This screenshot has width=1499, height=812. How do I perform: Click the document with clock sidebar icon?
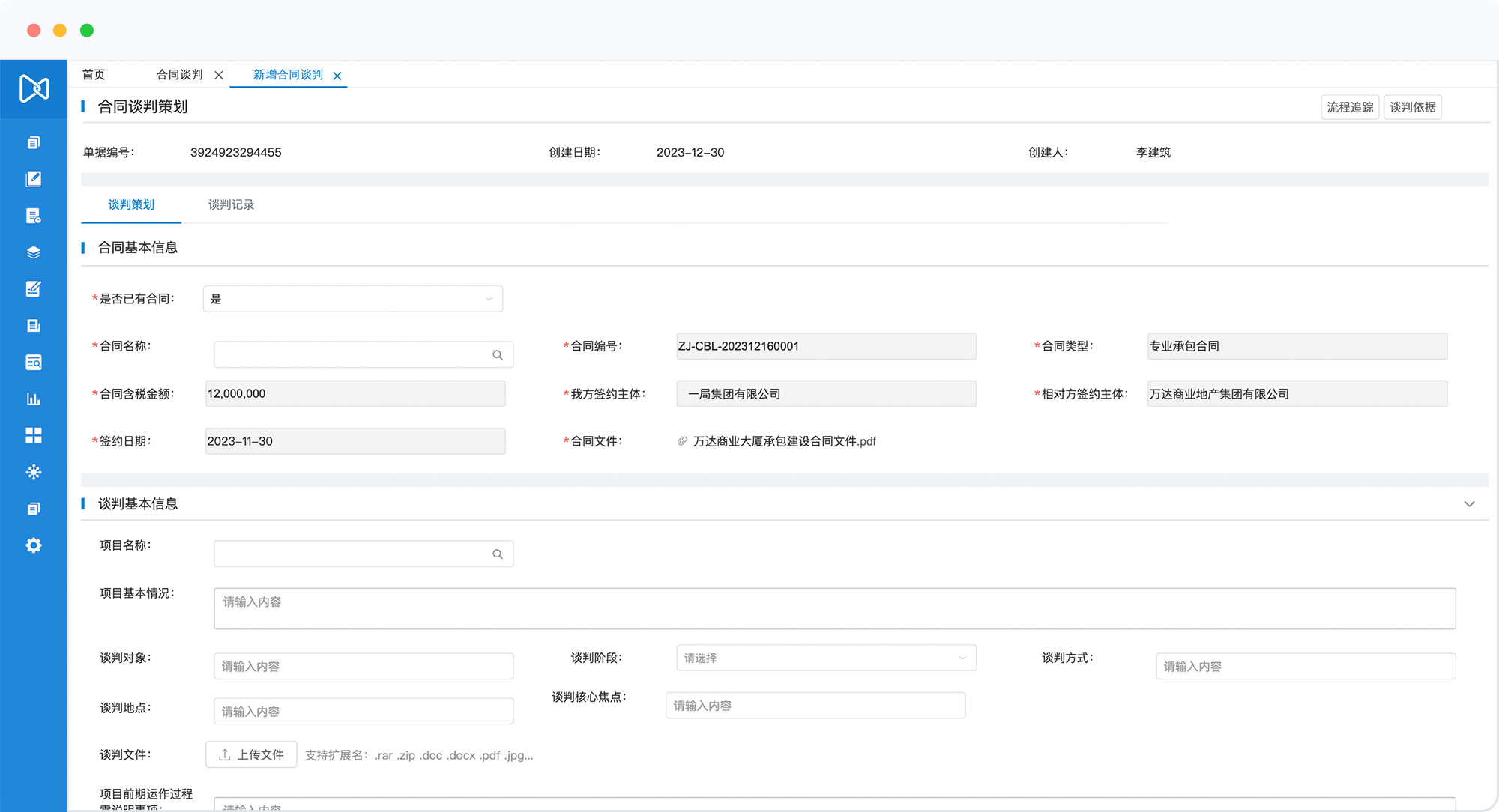(34, 216)
